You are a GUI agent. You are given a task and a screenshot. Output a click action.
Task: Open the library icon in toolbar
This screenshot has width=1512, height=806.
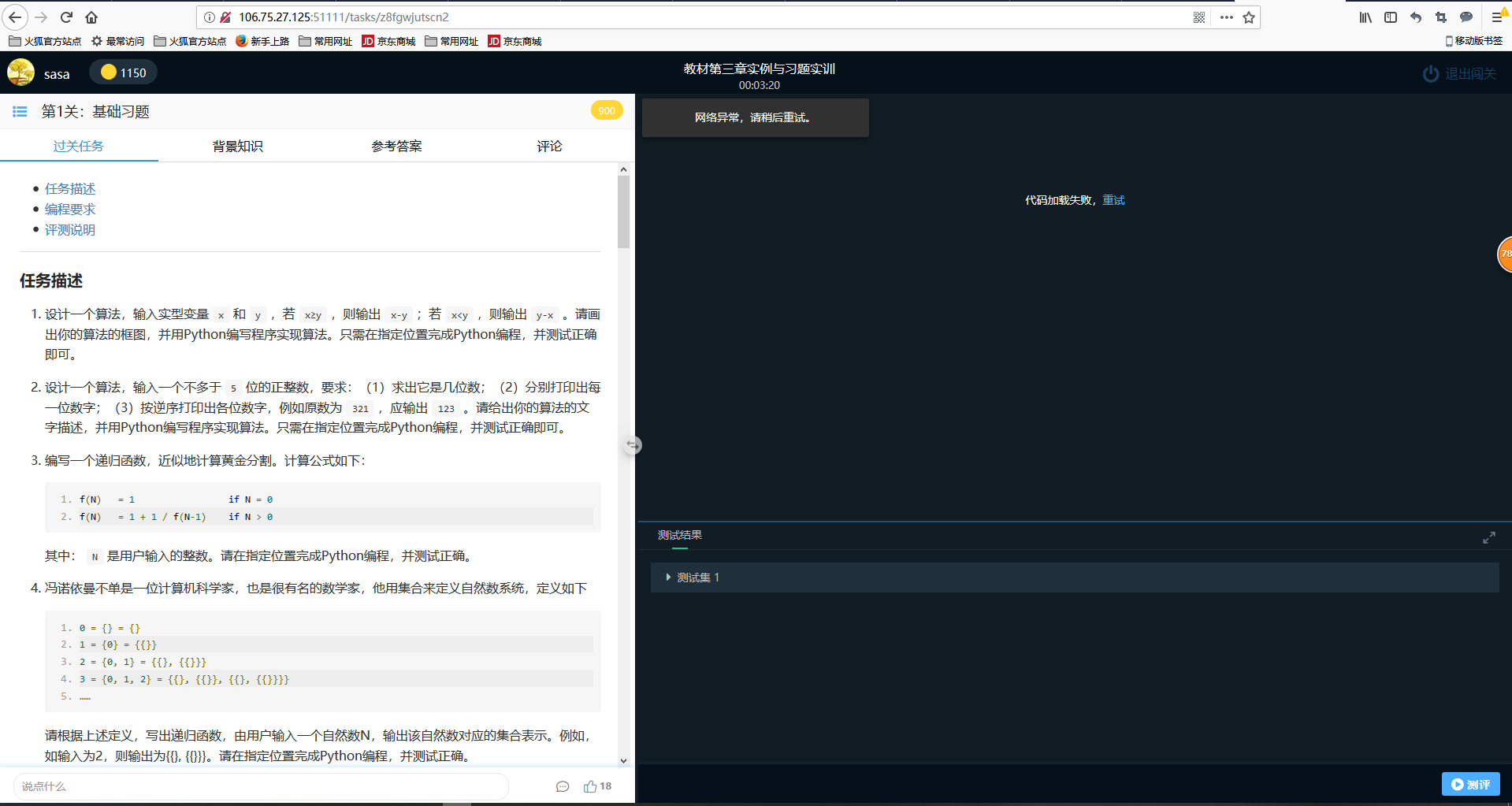click(1365, 17)
